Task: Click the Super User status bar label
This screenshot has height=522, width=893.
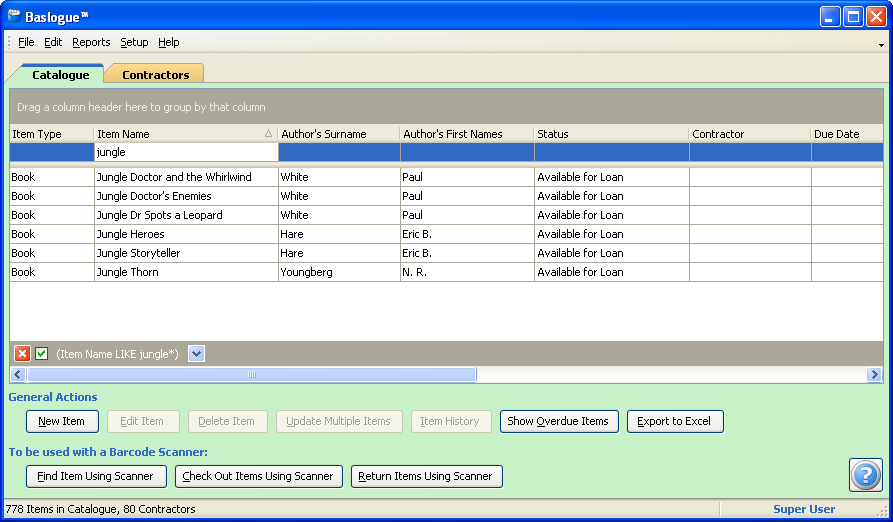Action: tap(804, 509)
